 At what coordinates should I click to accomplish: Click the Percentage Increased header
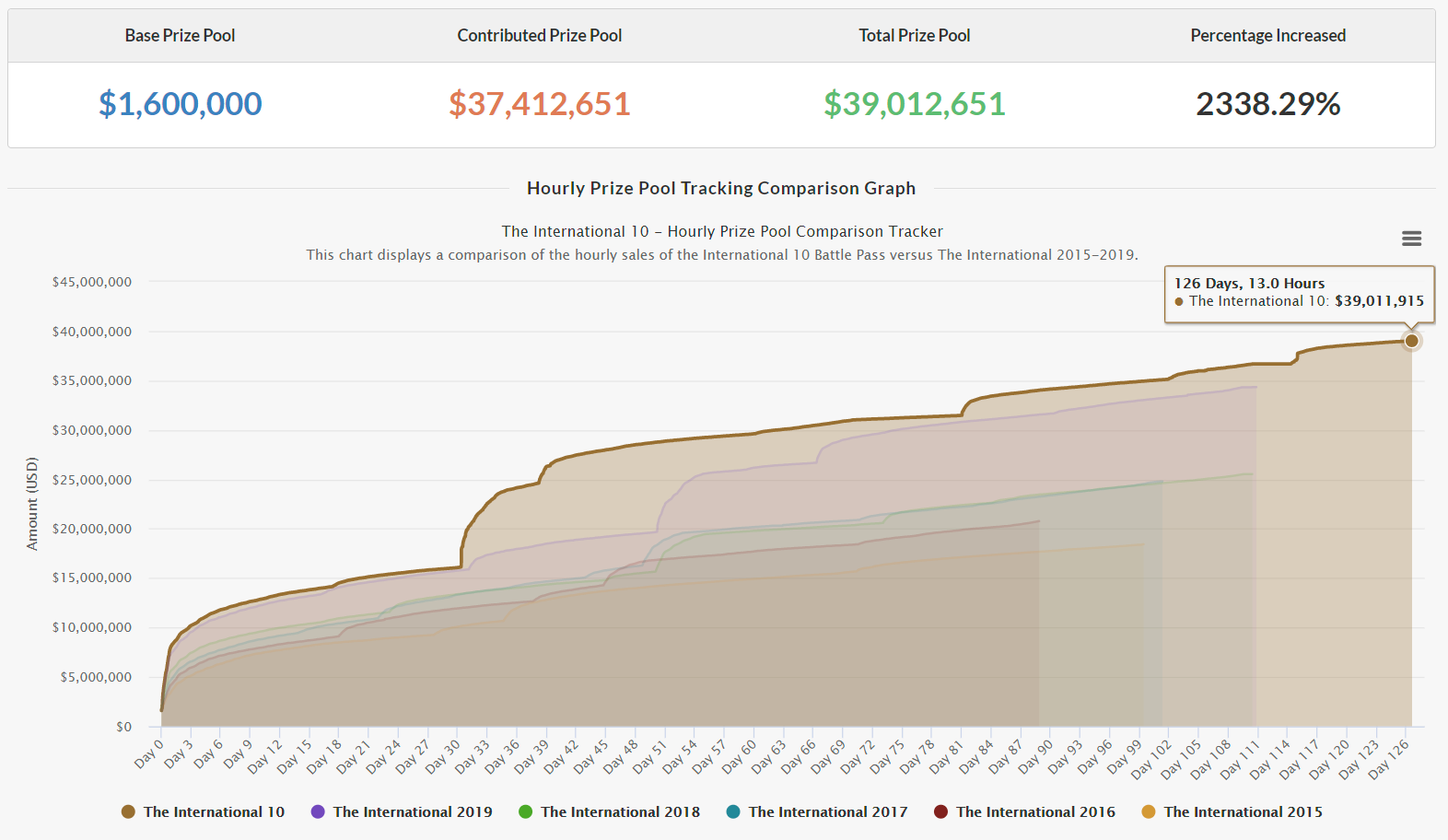click(x=1267, y=36)
